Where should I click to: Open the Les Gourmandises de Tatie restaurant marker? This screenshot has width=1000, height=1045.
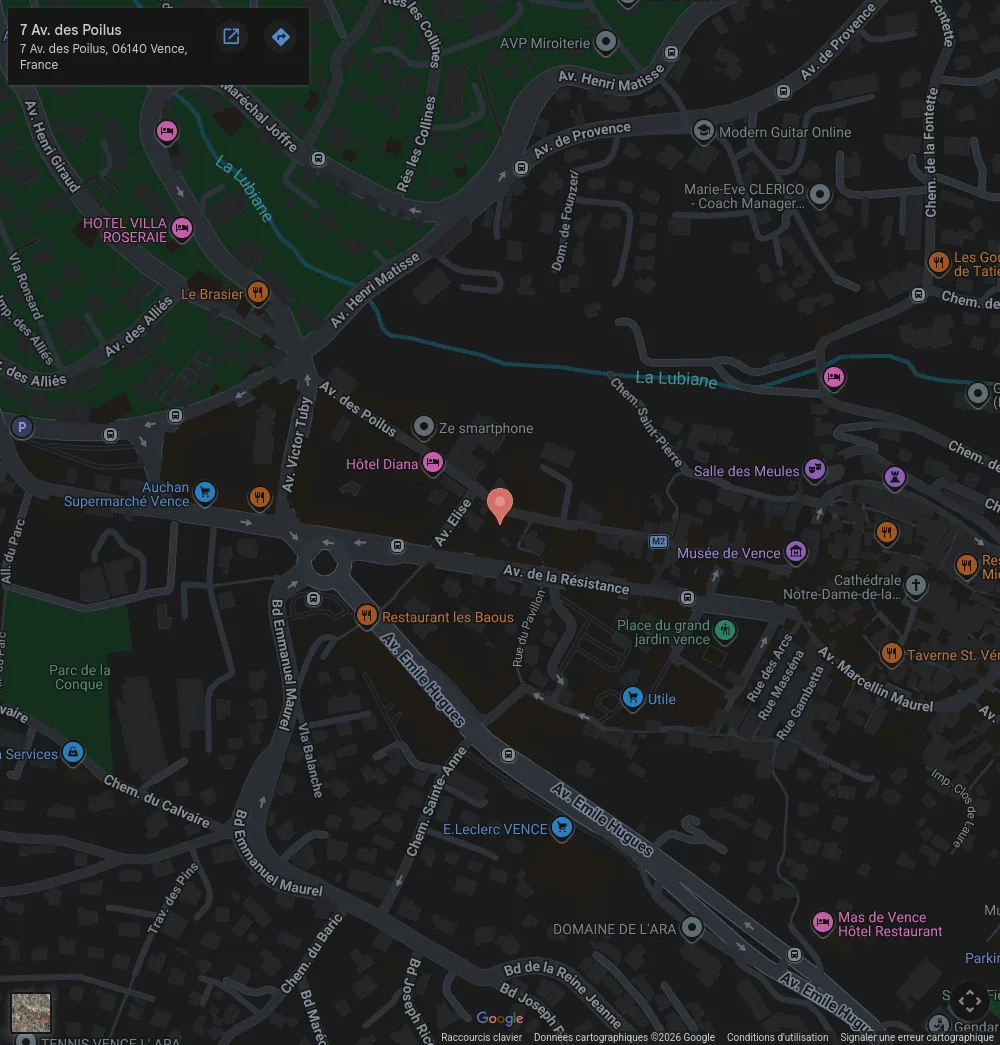pos(939,262)
